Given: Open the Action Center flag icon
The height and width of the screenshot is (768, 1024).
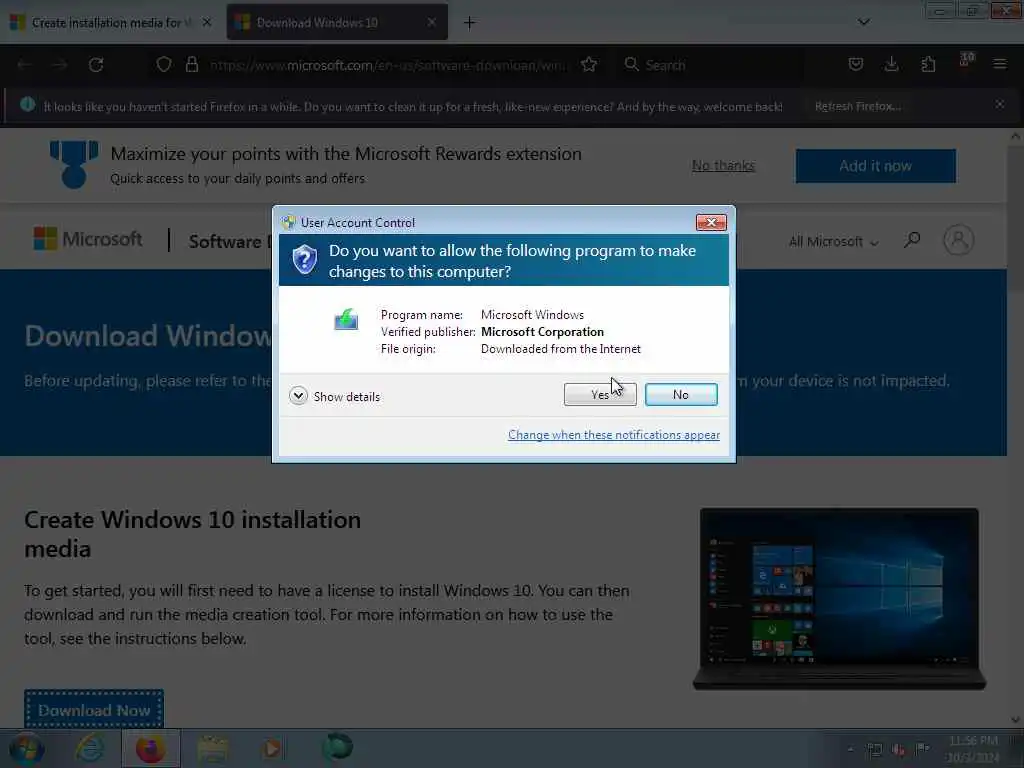Looking at the screenshot, I should (x=922, y=748).
